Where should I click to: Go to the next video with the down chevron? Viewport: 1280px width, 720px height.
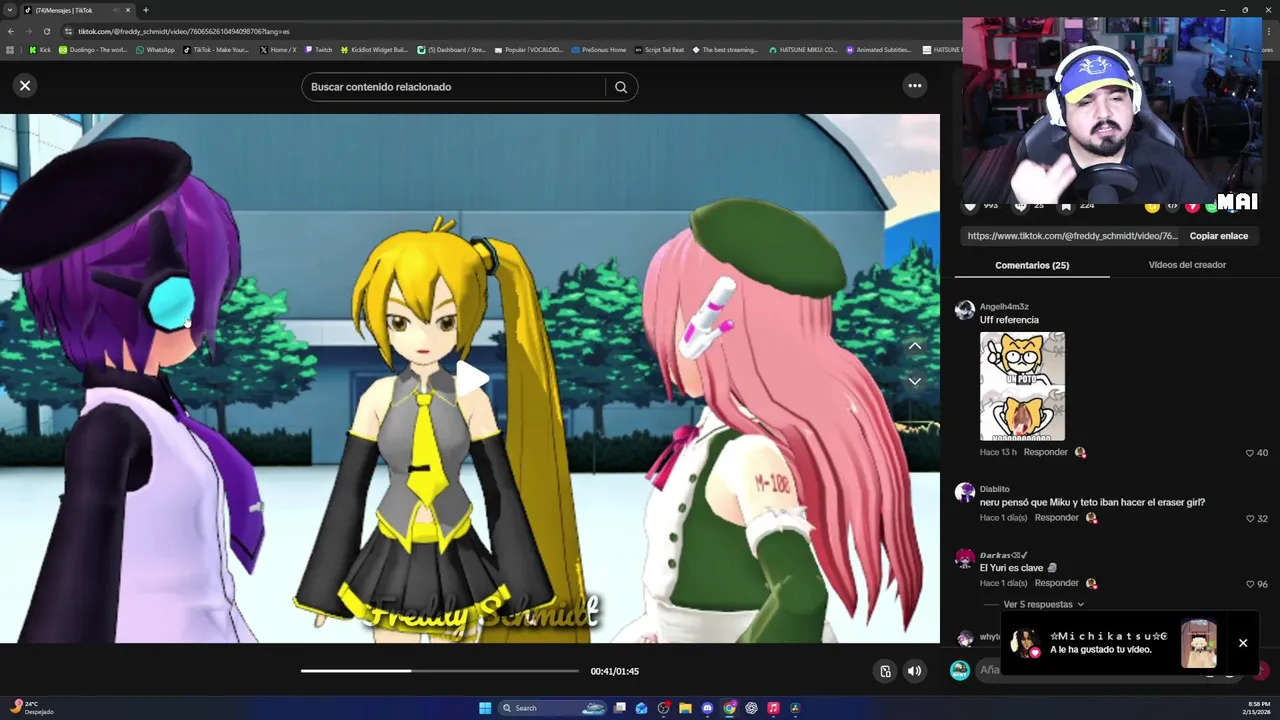pos(915,381)
